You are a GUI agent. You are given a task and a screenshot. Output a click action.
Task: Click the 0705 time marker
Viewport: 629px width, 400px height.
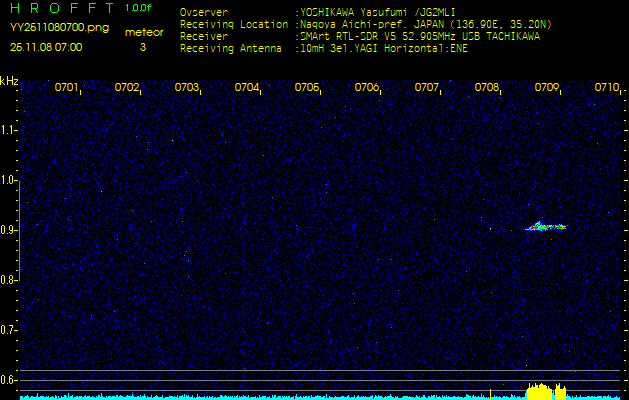pos(307,87)
